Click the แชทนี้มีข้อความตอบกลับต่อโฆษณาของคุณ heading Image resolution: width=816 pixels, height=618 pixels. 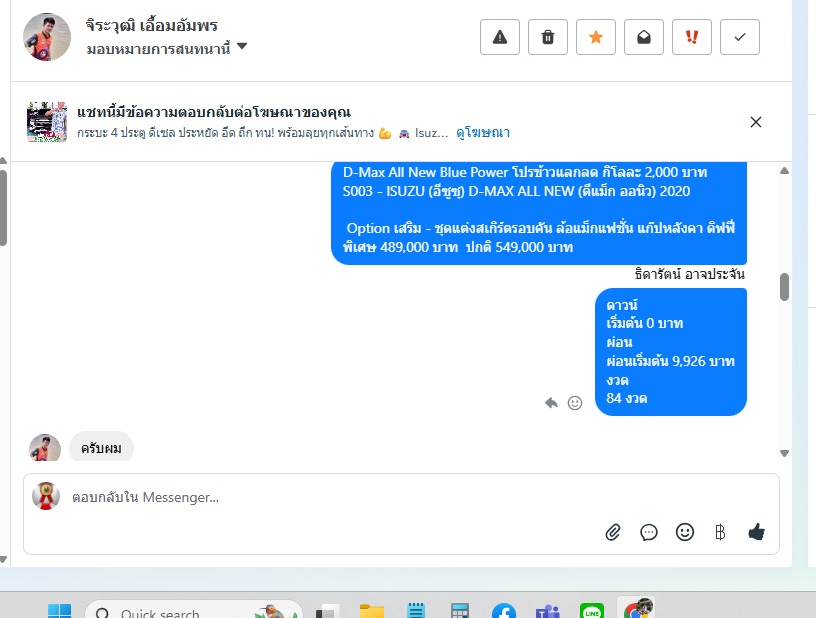(214, 112)
